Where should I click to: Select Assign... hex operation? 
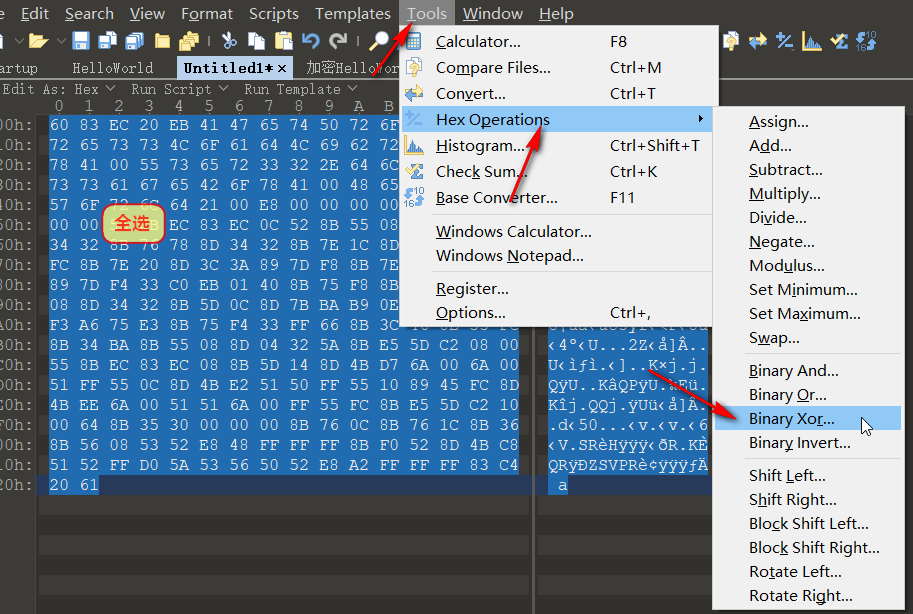pyautogui.click(x=808, y=122)
